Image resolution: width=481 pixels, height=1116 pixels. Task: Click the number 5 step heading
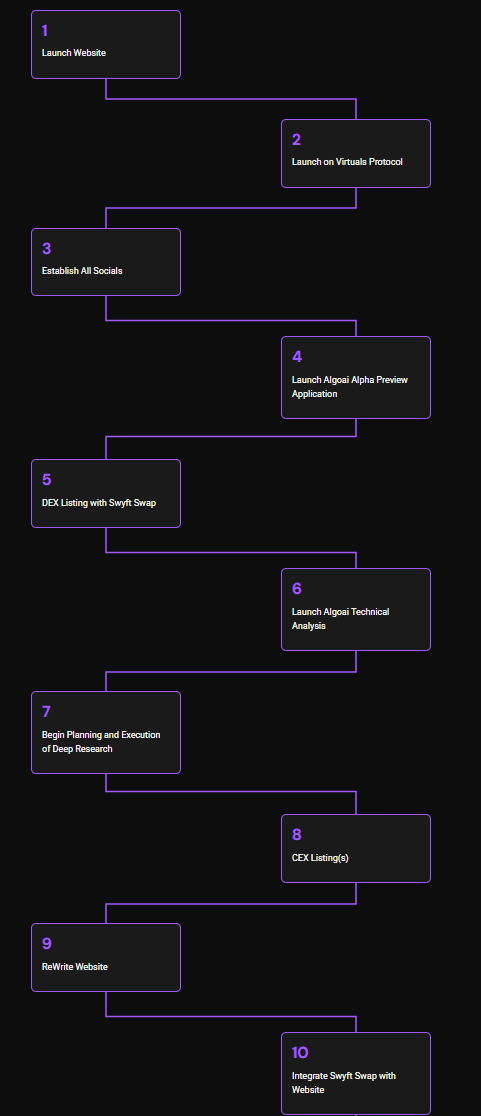tap(46, 480)
